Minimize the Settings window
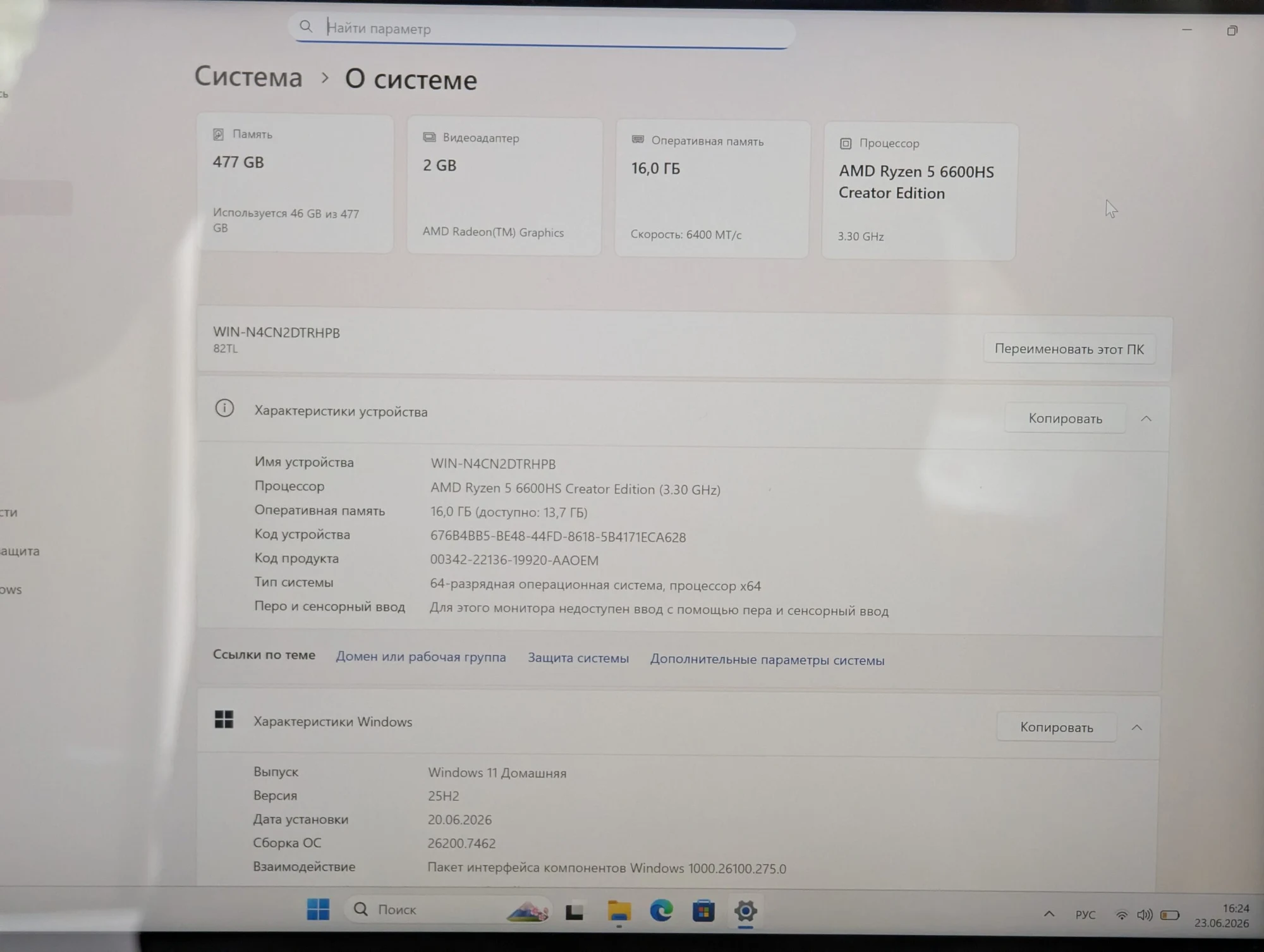1264x952 pixels. point(1187,30)
